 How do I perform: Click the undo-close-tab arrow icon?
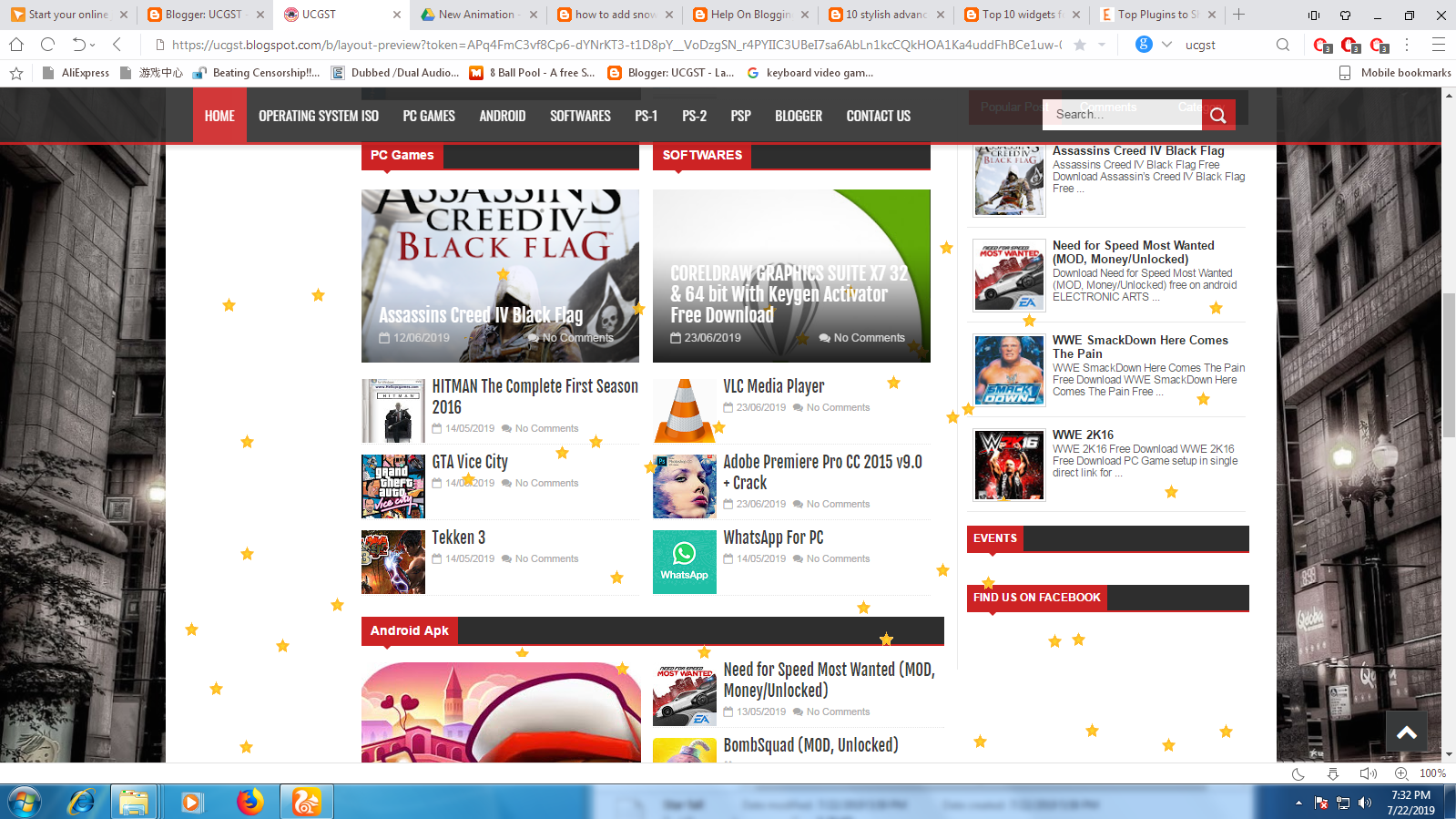(x=79, y=45)
